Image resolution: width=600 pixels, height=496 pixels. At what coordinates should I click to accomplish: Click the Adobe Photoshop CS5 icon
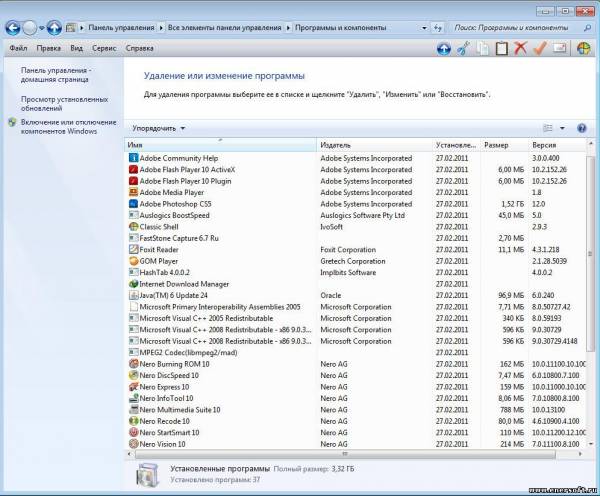(x=133, y=204)
